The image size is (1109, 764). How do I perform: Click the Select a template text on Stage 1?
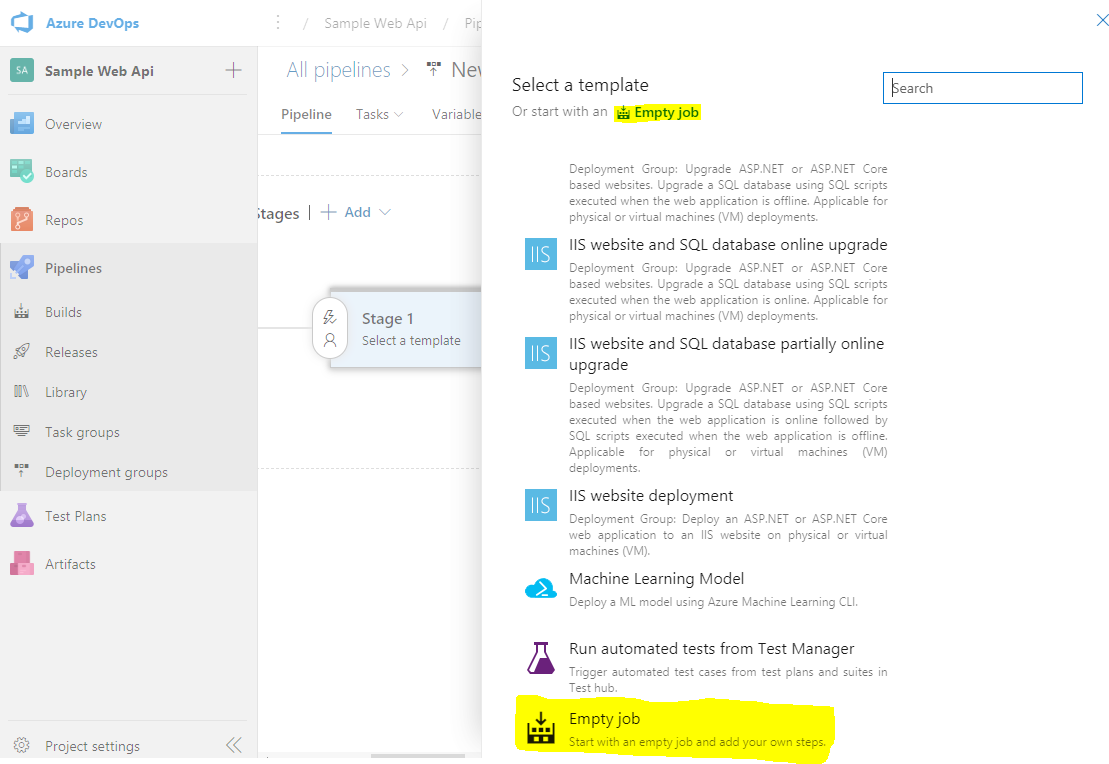click(411, 340)
